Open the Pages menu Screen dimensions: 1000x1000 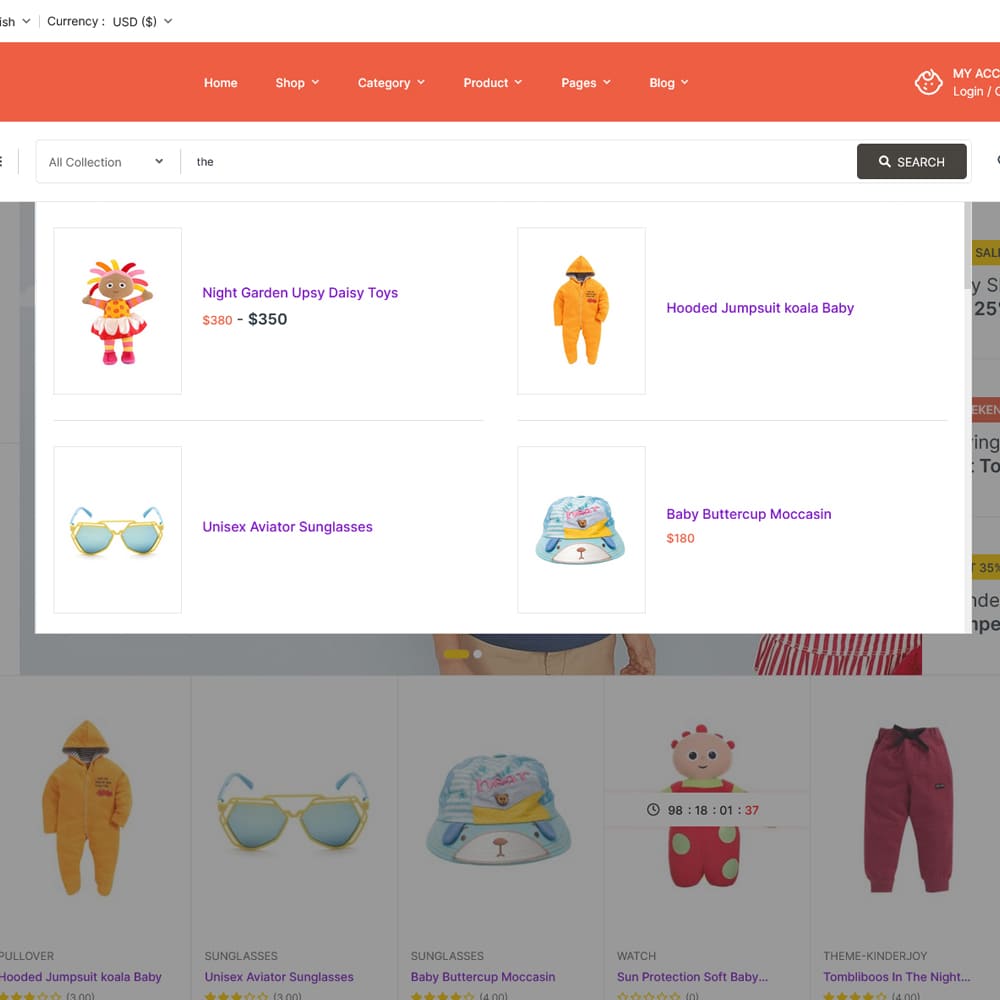pos(585,83)
